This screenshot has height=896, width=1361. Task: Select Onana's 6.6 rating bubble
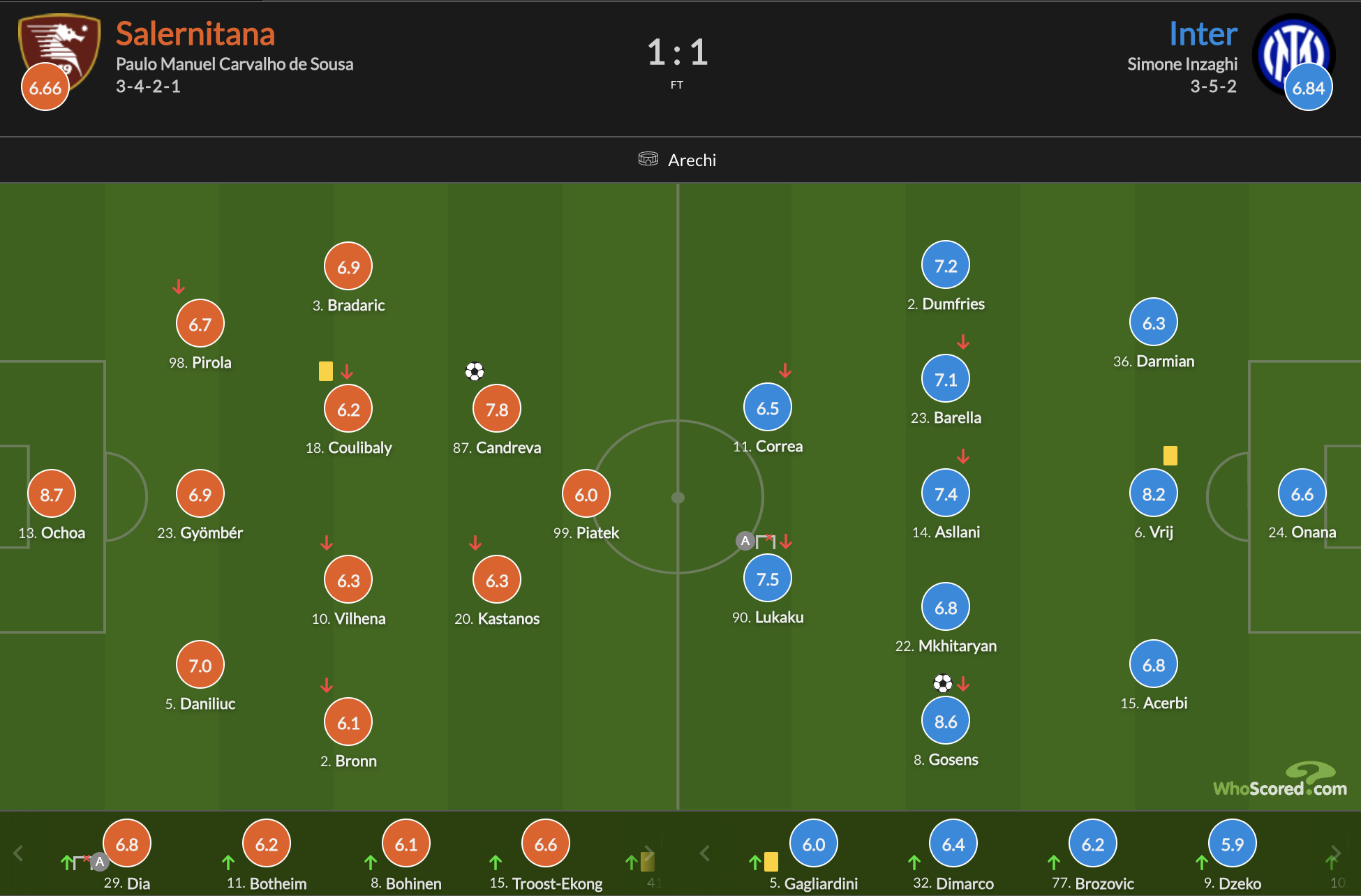coord(1302,493)
